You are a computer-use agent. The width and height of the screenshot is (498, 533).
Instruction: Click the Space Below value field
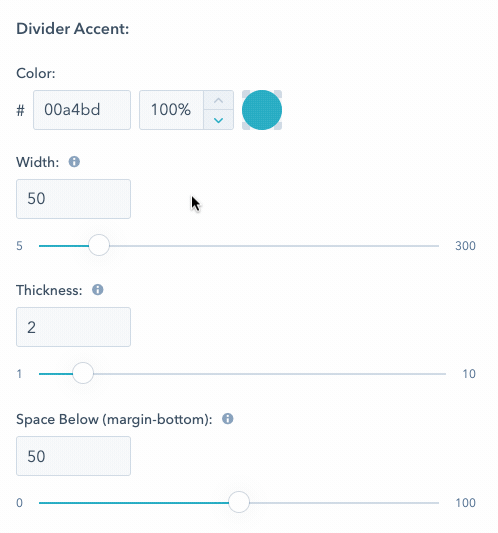[x=73, y=456]
